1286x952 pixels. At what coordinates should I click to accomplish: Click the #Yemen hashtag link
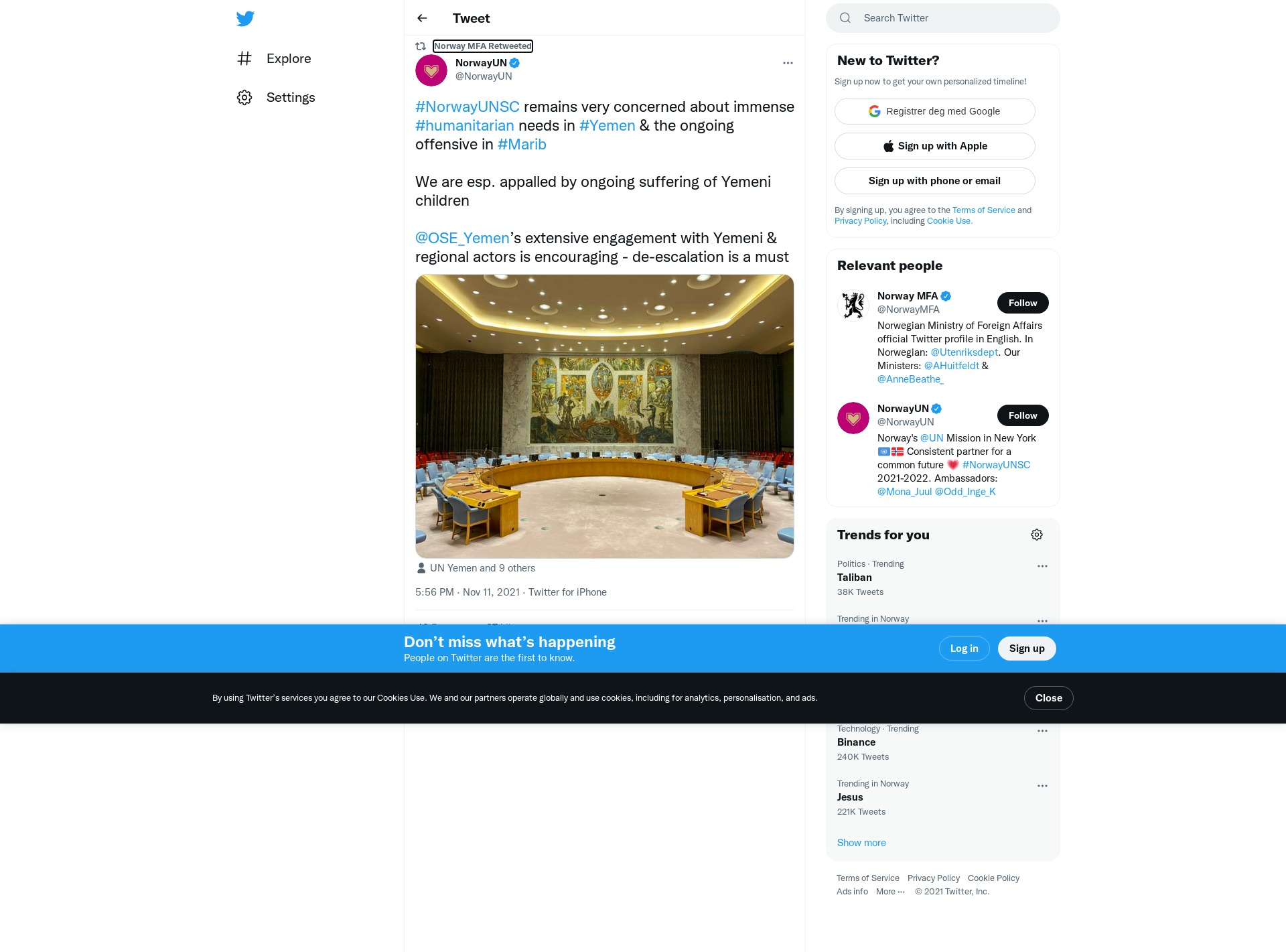pyautogui.click(x=607, y=125)
